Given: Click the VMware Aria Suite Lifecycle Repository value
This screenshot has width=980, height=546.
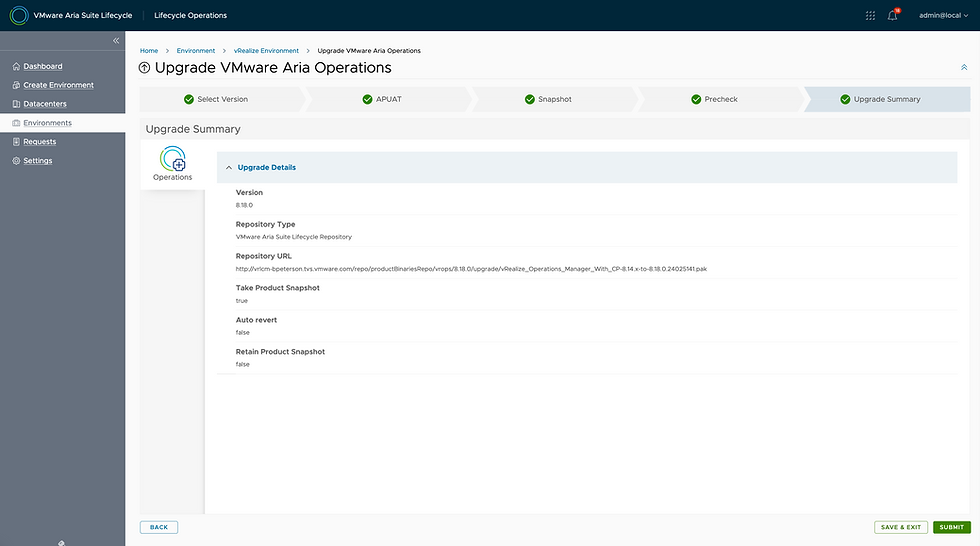Looking at the screenshot, I should (294, 237).
